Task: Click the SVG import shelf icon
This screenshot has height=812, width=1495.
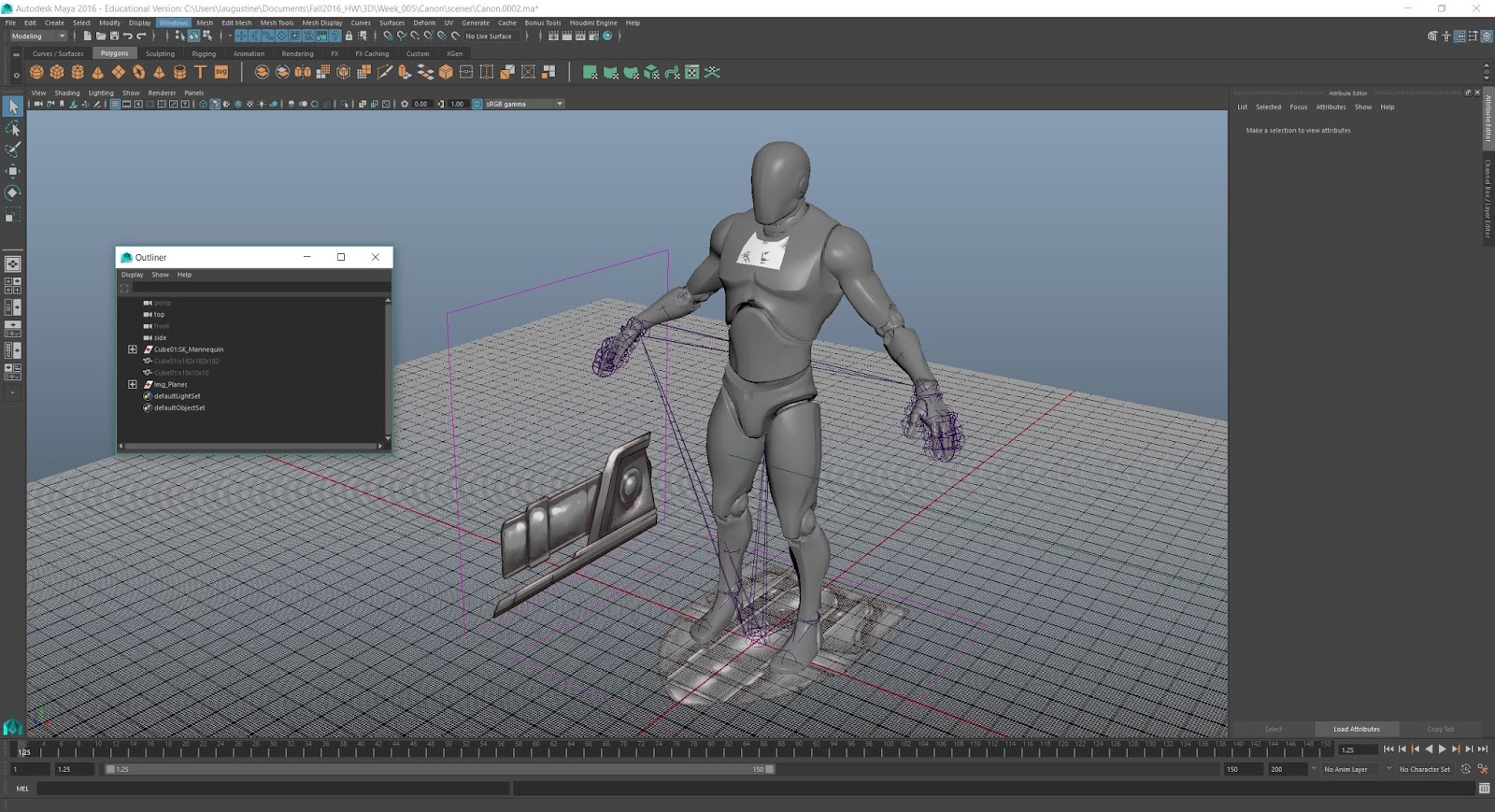Action: [221, 72]
